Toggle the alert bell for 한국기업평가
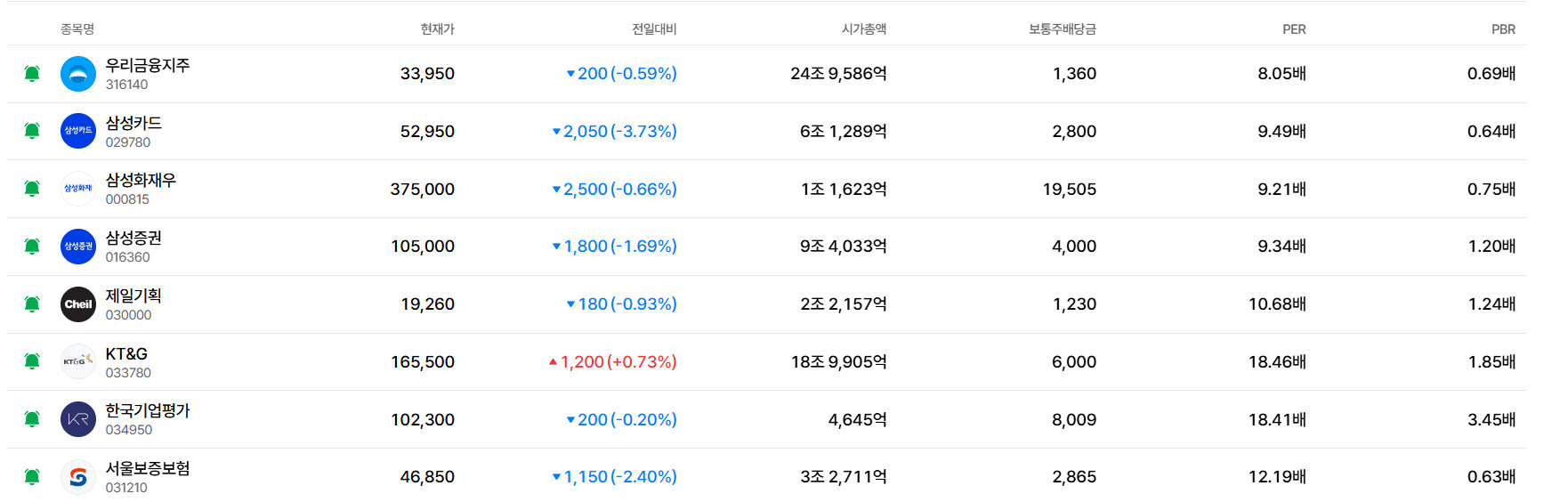 pos(32,419)
